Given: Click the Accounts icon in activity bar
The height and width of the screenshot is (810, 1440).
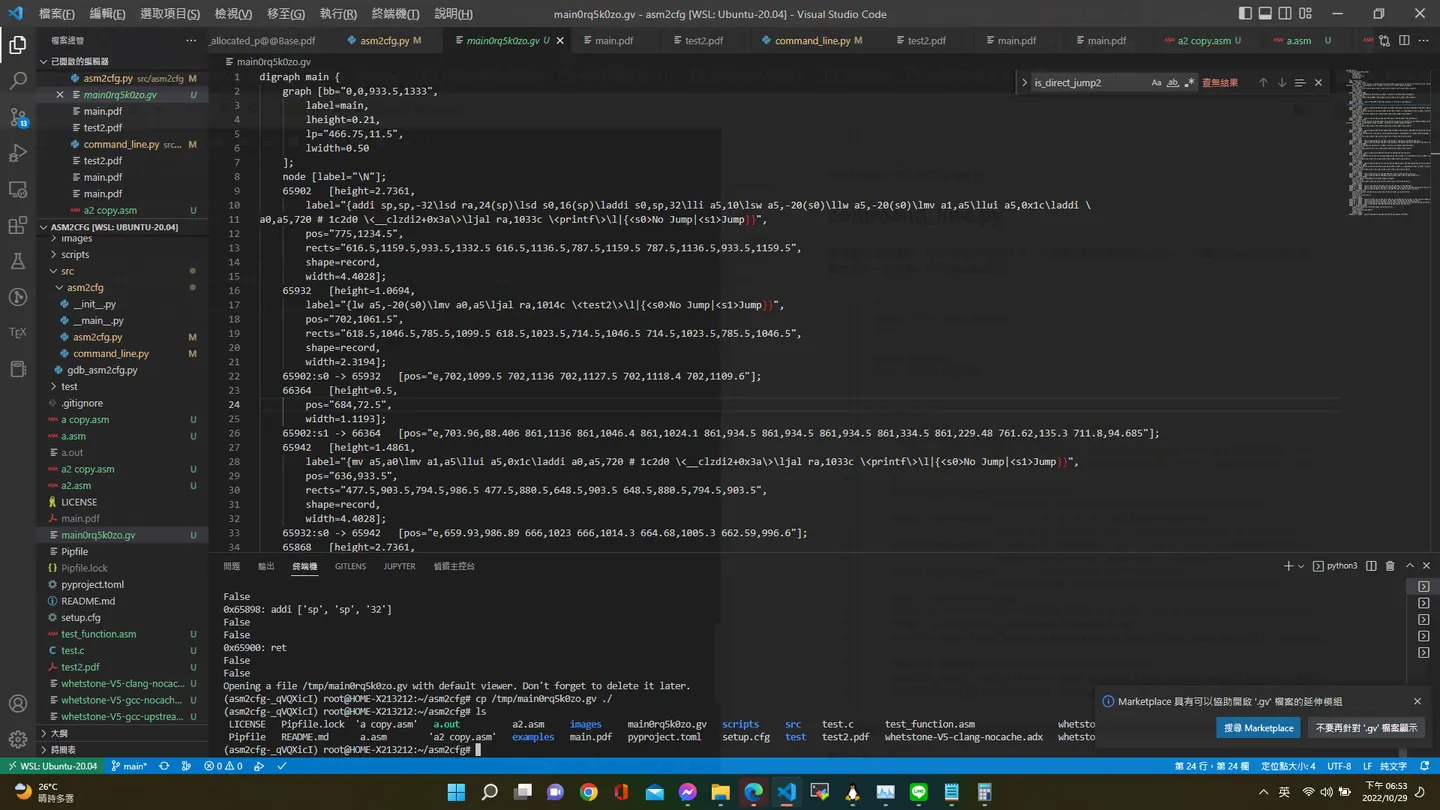Looking at the screenshot, I should coord(18,703).
